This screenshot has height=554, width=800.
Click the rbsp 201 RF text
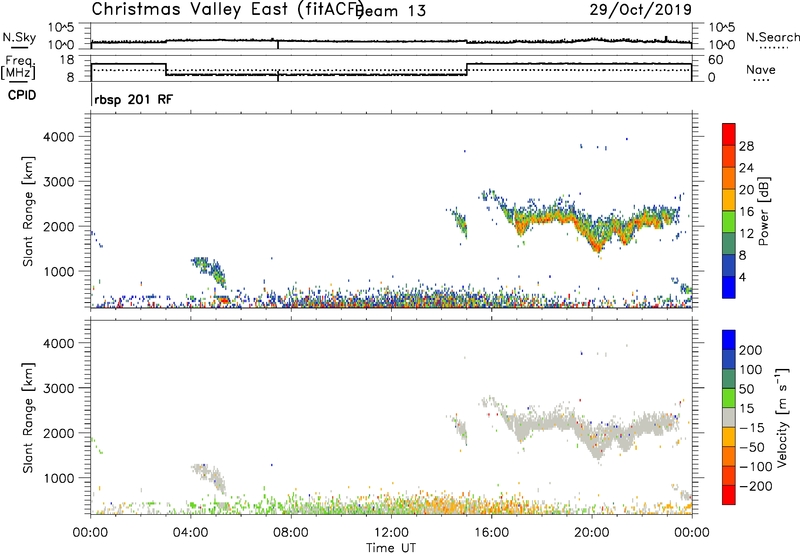tap(134, 99)
